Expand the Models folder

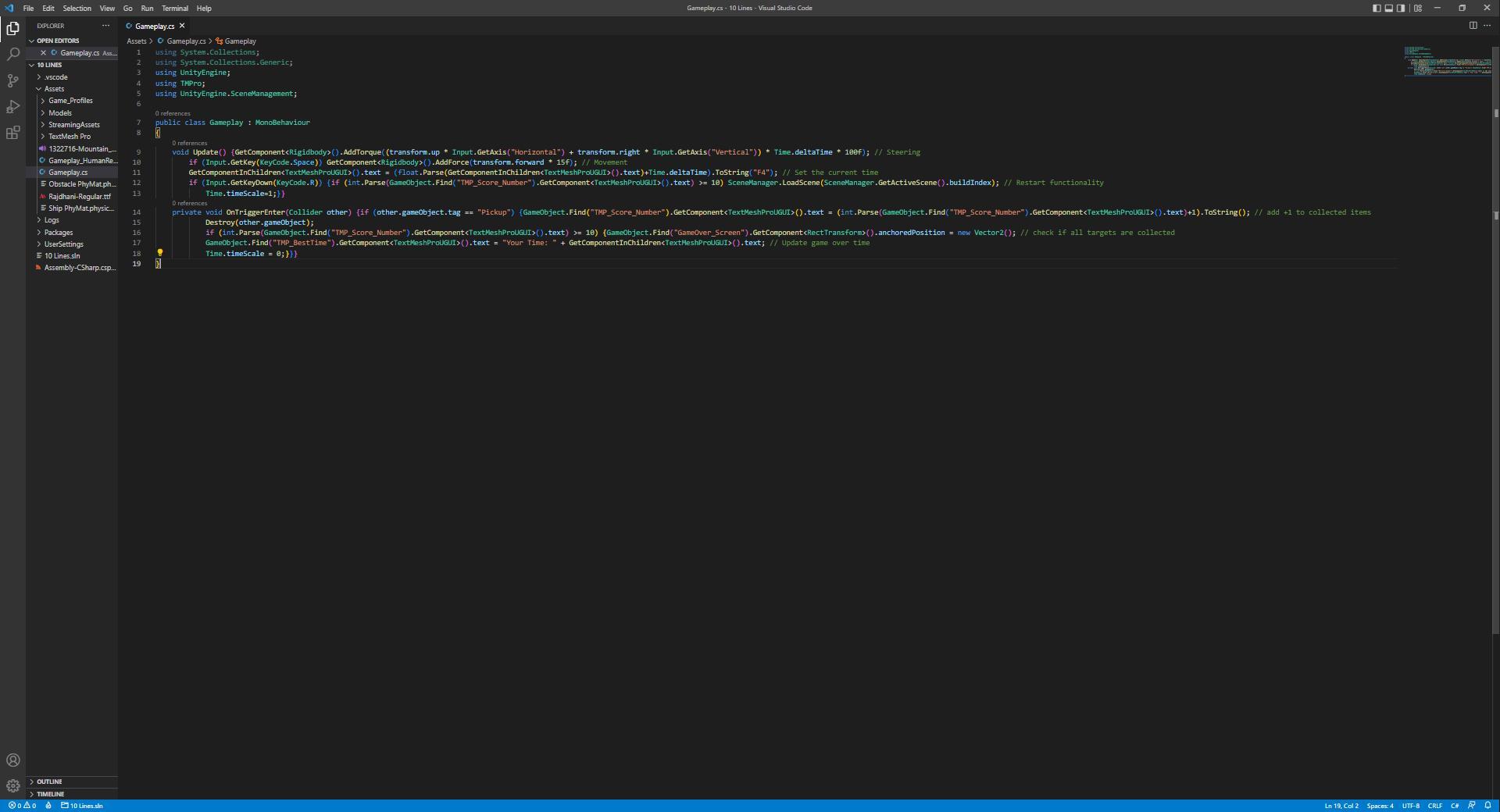coord(60,113)
